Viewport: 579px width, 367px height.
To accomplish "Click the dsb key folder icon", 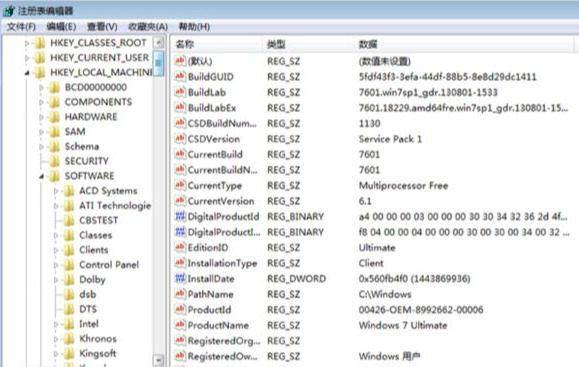I will point(69,294).
